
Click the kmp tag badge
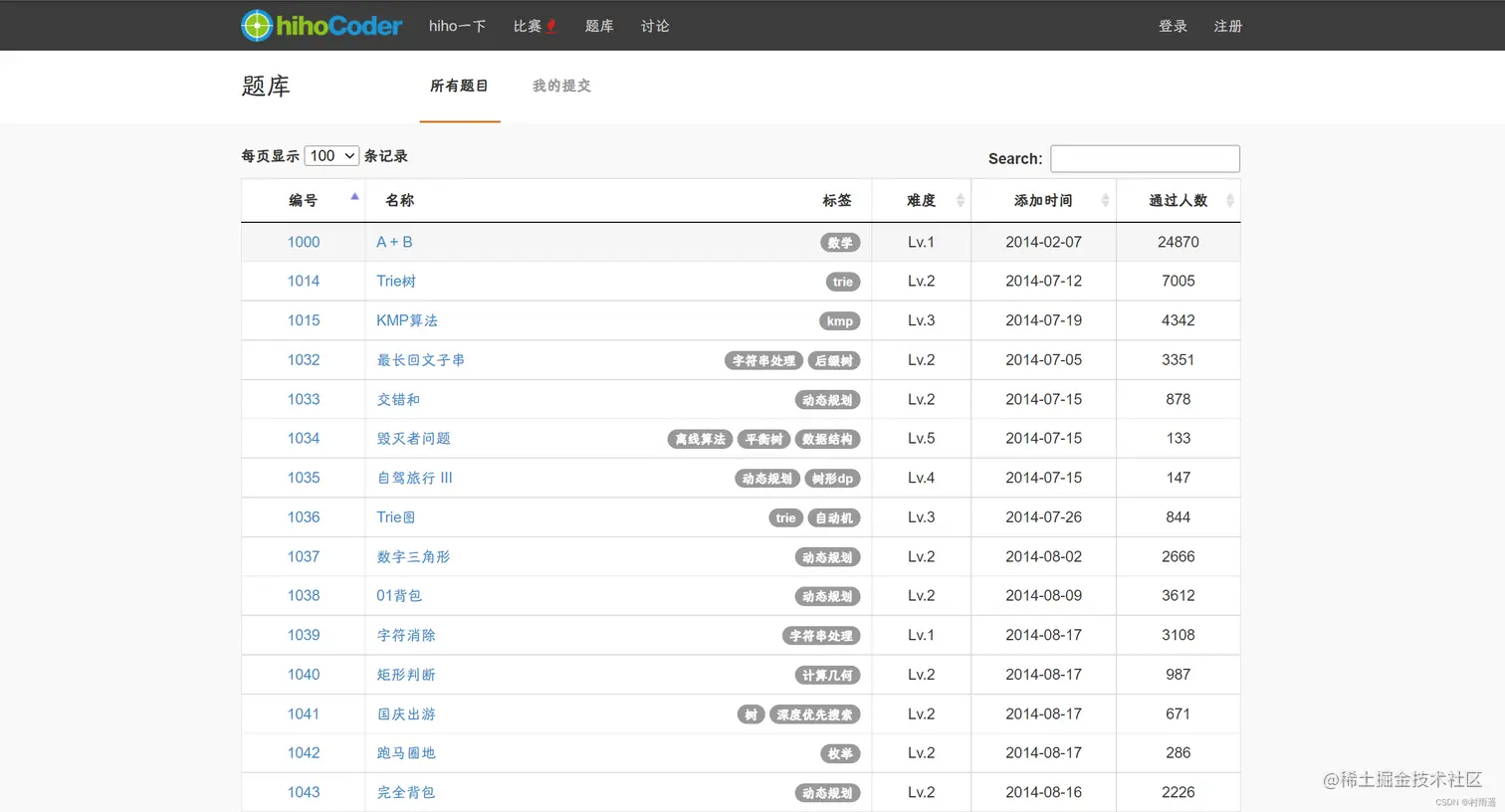pyautogui.click(x=840, y=321)
